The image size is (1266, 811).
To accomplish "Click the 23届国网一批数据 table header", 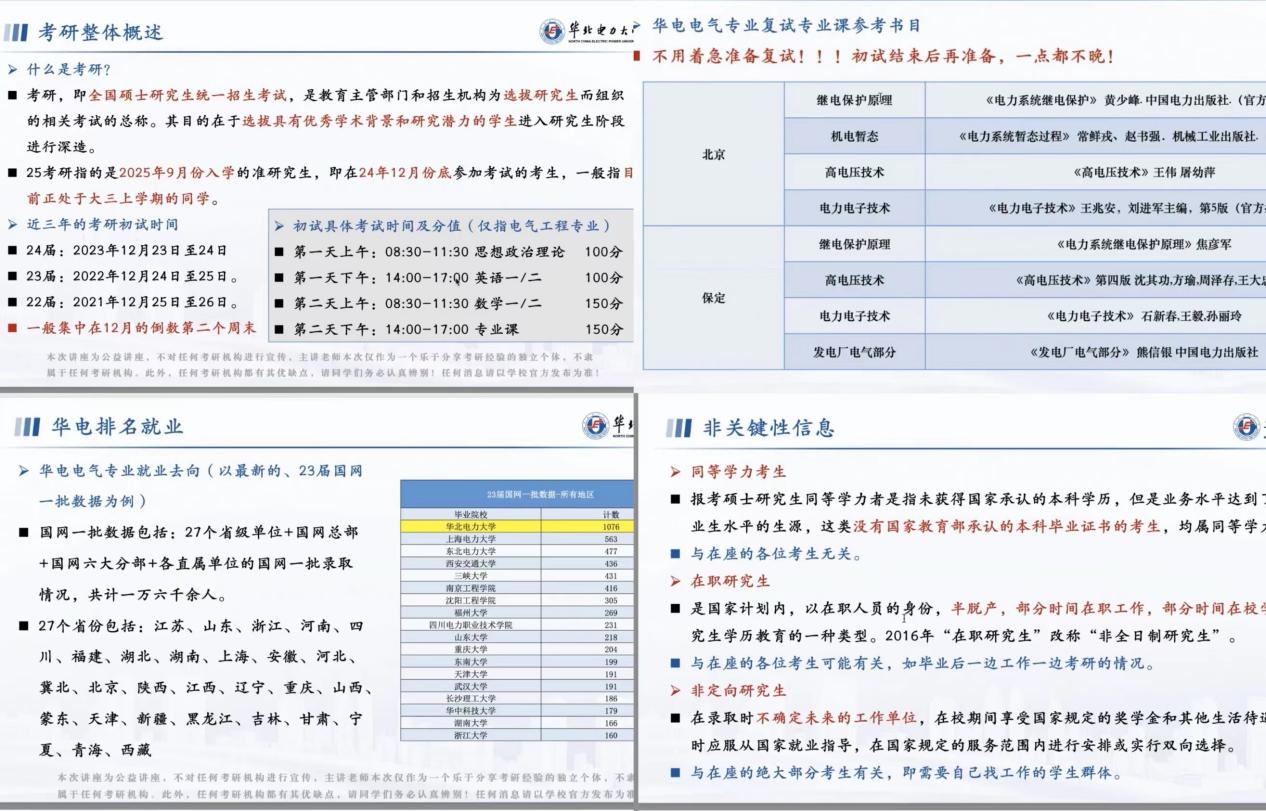I will click(517, 494).
